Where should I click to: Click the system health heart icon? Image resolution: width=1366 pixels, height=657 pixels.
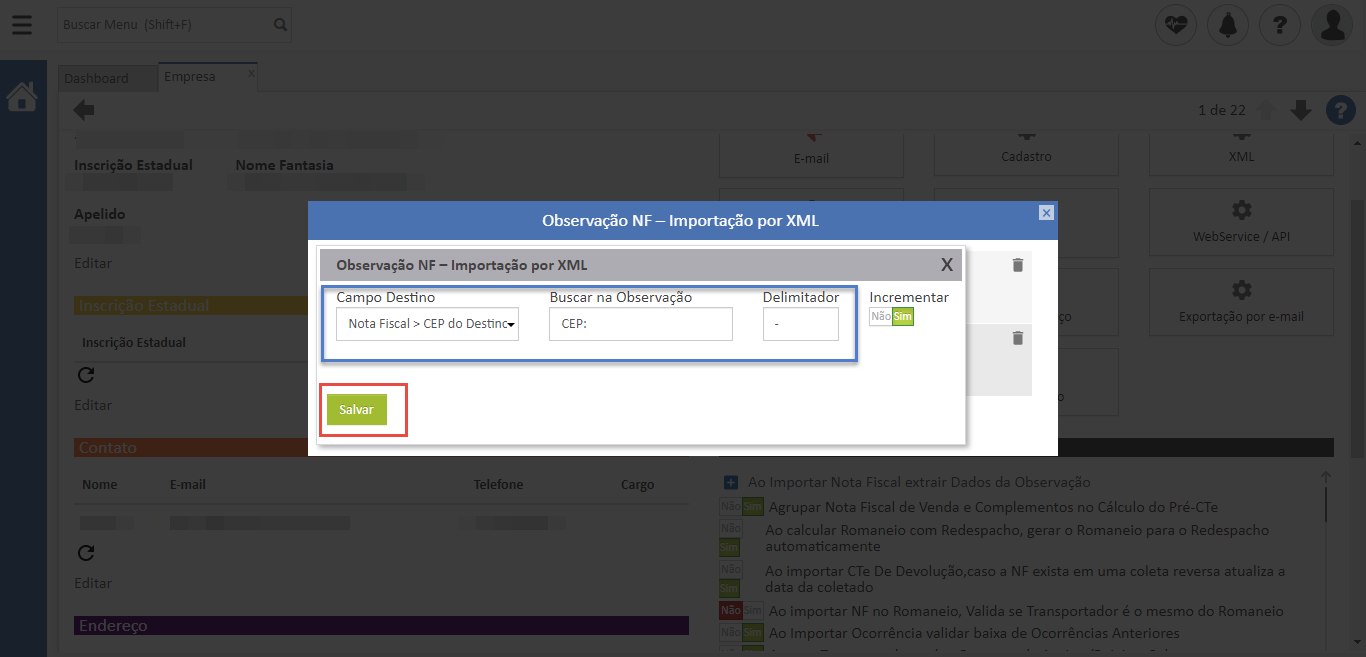[x=1175, y=25]
